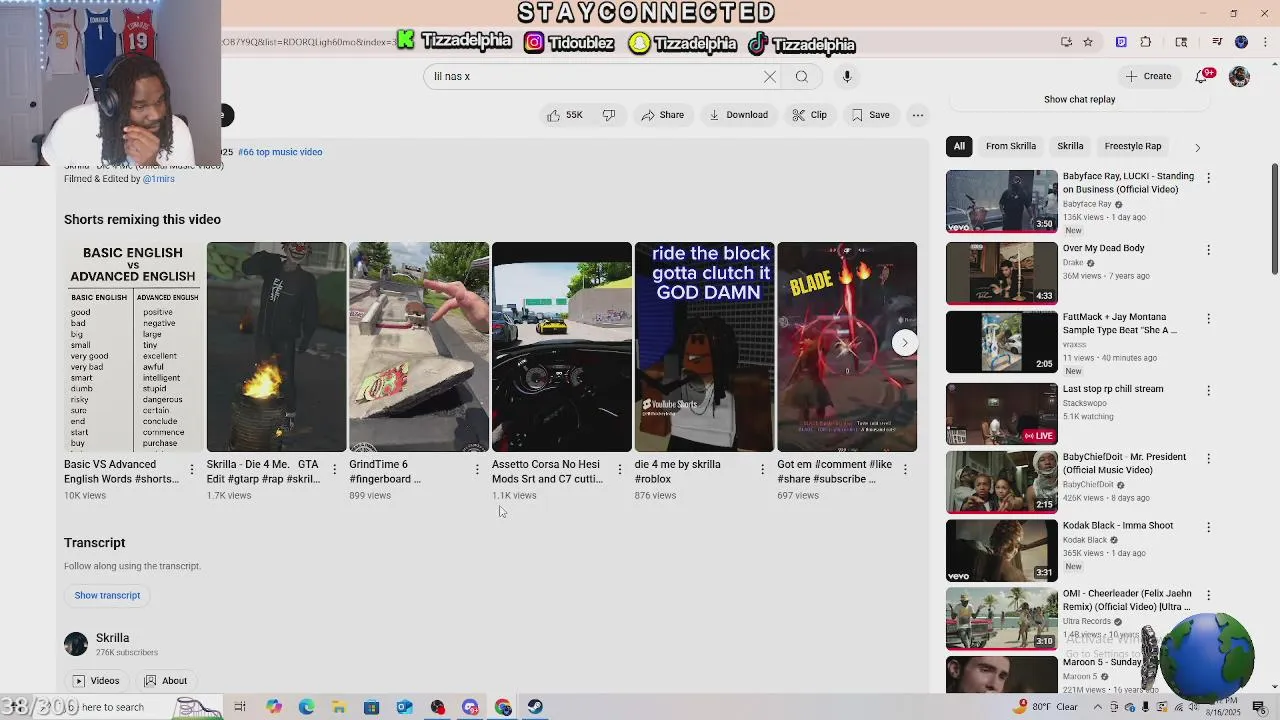Open the Basic VS Advanced English short
The image size is (1280, 720).
click(133, 347)
